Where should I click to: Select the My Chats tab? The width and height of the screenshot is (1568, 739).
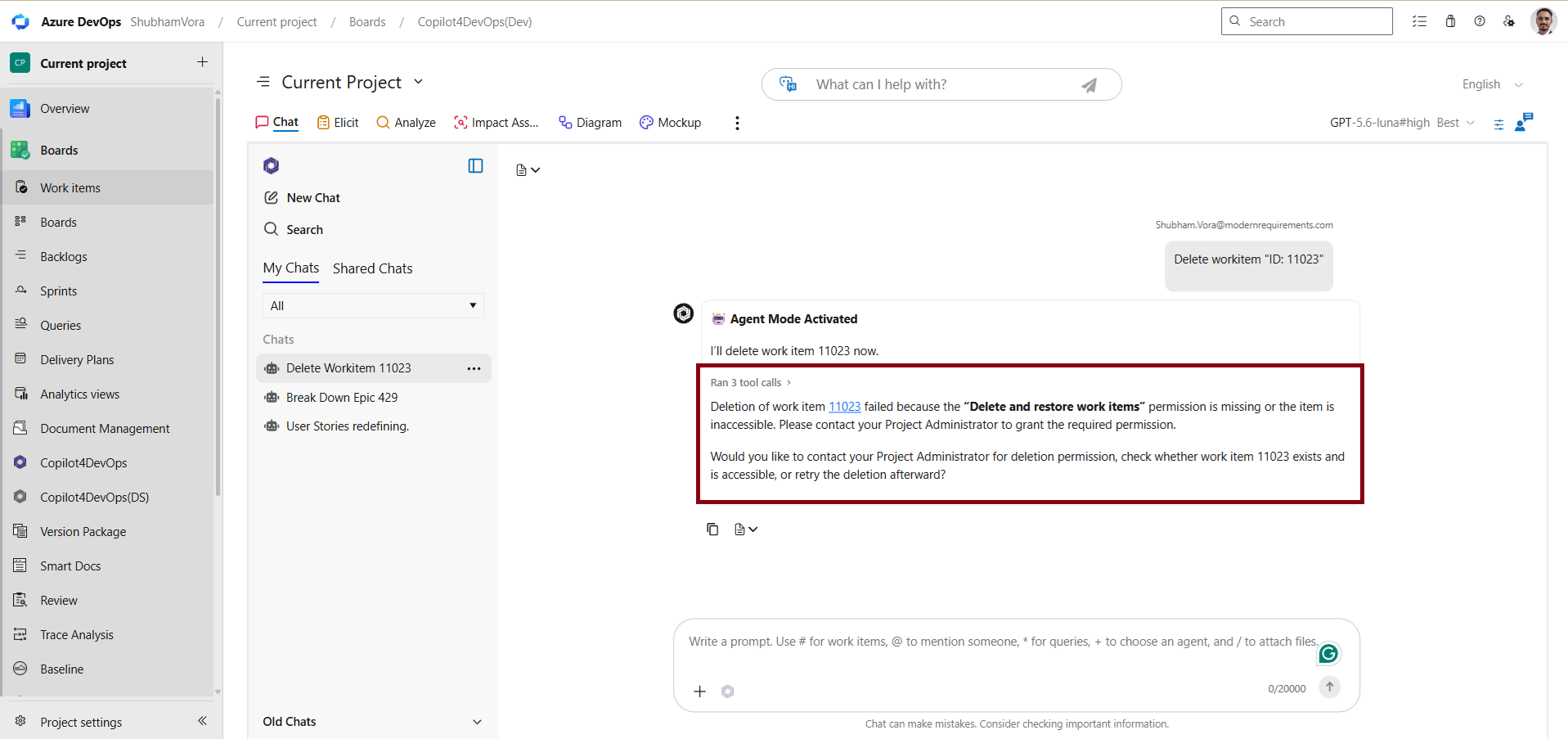point(291,268)
